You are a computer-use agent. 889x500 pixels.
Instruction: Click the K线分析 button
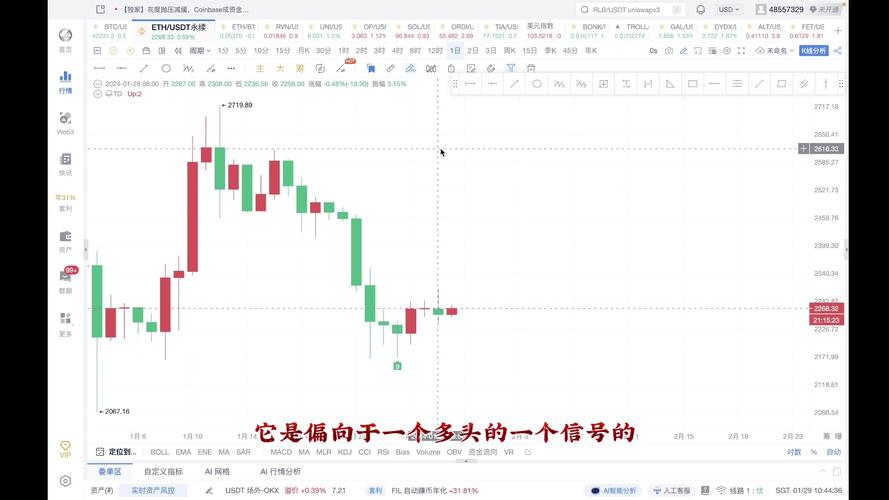click(814, 50)
